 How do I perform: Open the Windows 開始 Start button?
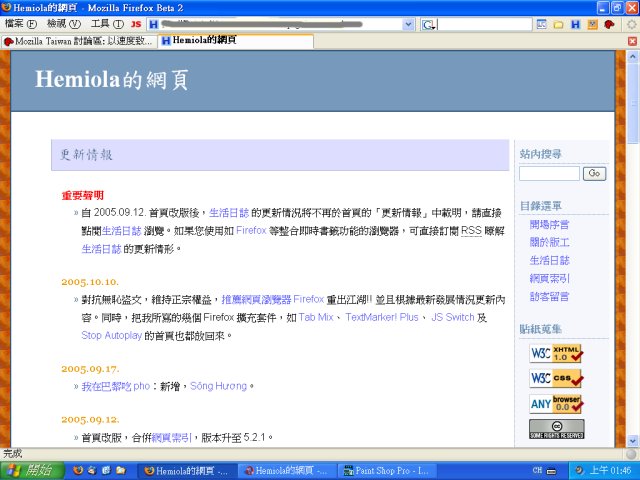point(33,471)
